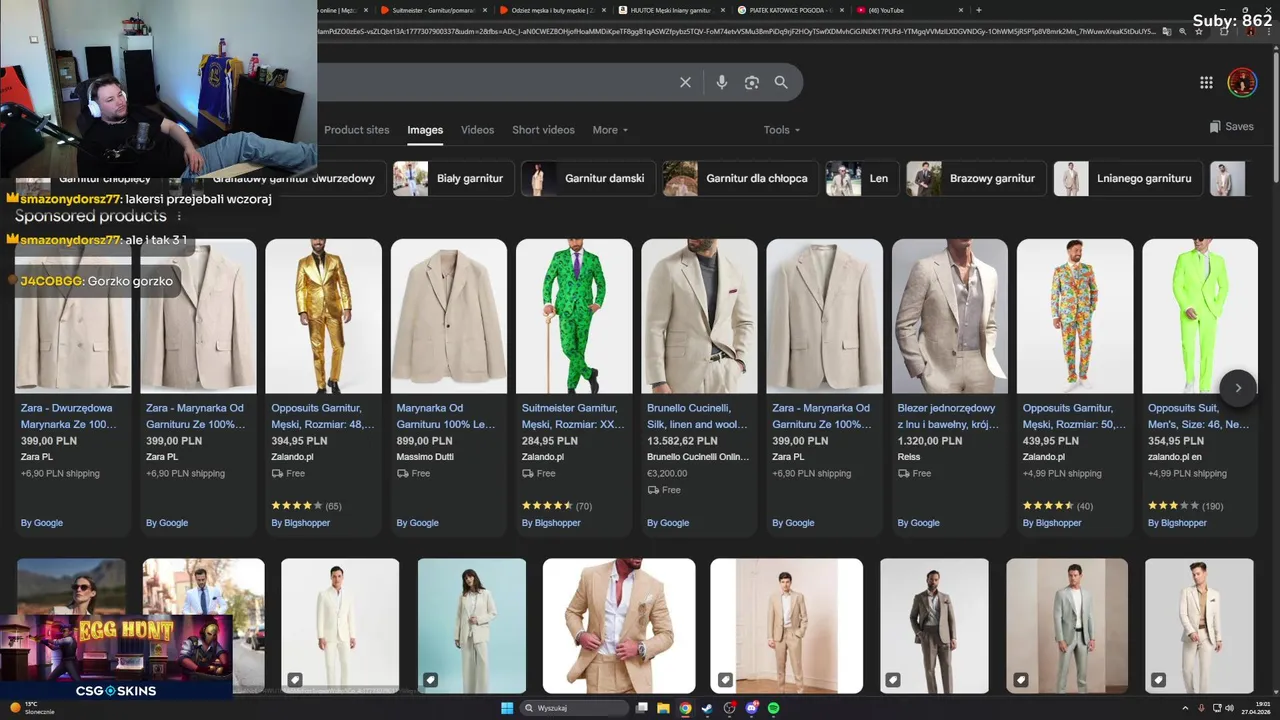Screen dimensions: 1280x720
Task: Filter by Len chip
Action: pos(863,178)
